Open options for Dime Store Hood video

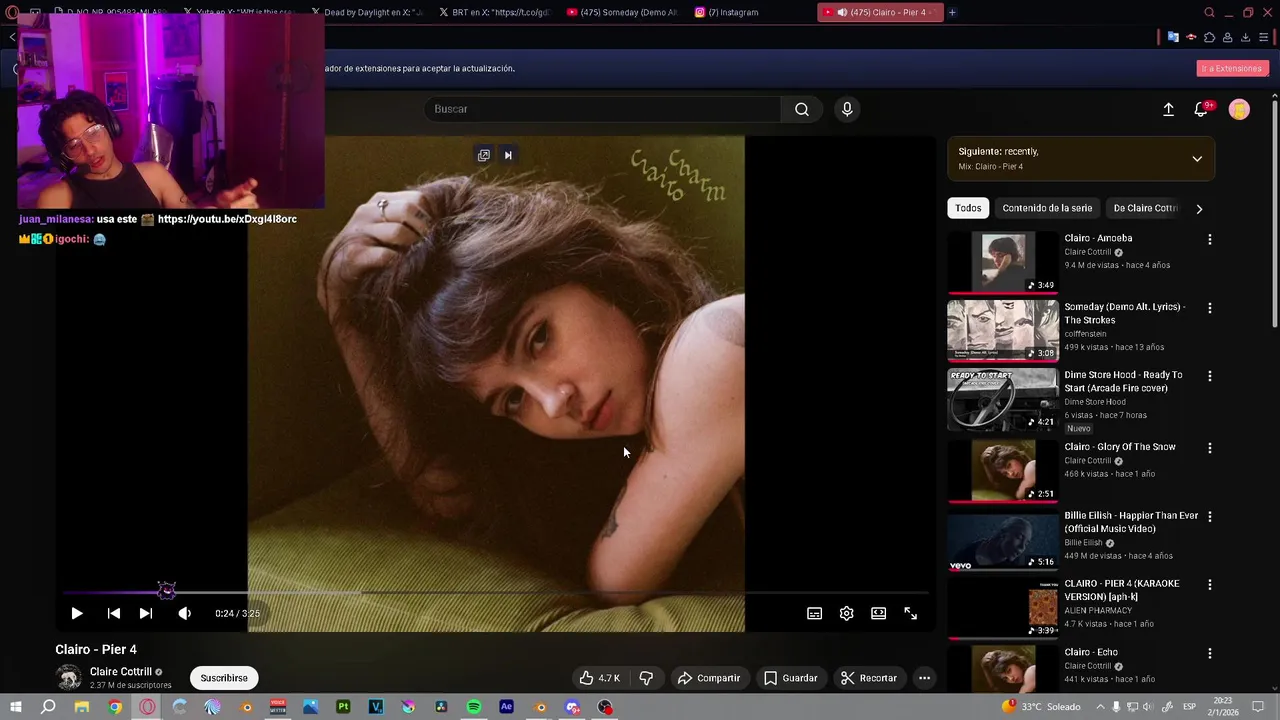tap(1209, 376)
